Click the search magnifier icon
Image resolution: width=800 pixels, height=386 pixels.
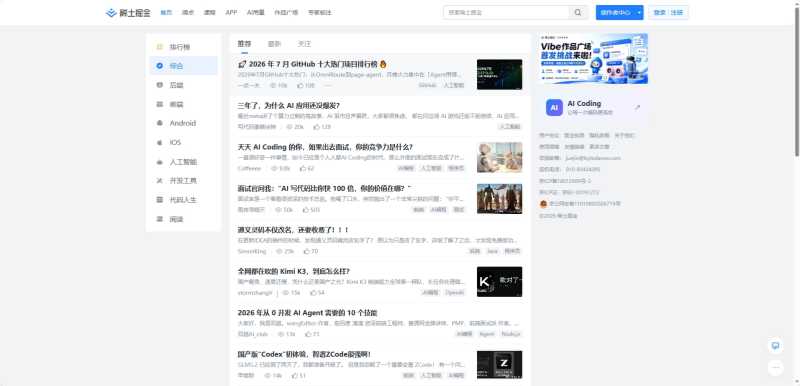pos(578,13)
